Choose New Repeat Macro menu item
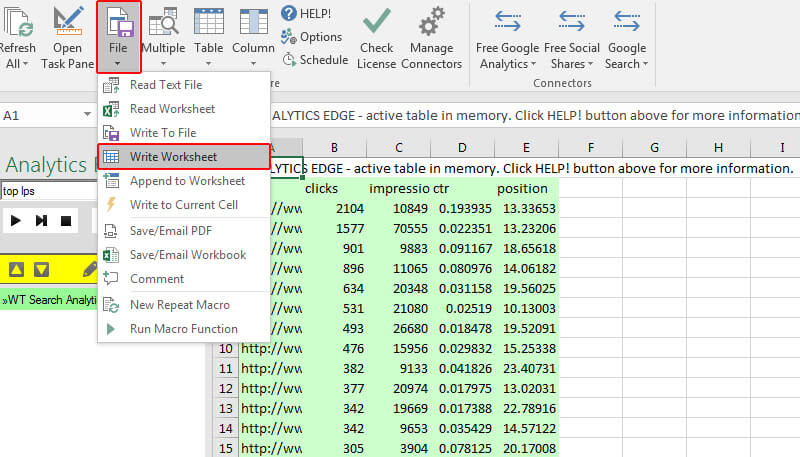This screenshot has width=800, height=457. point(184,304)
